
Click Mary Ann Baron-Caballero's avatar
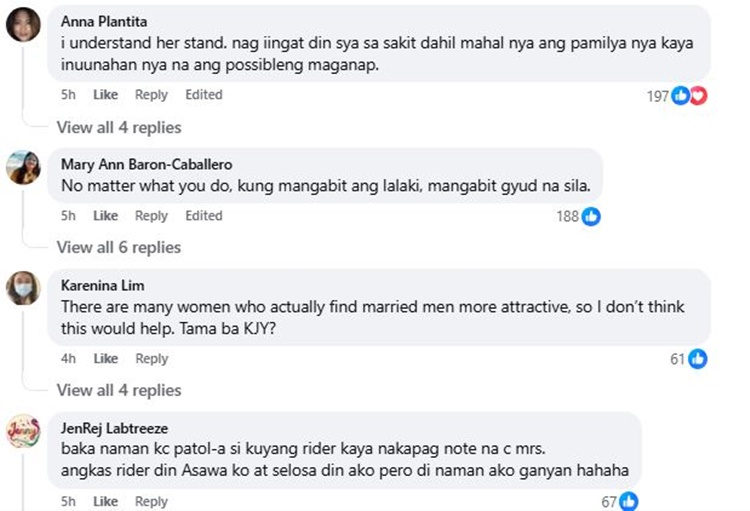pos(23,167)
